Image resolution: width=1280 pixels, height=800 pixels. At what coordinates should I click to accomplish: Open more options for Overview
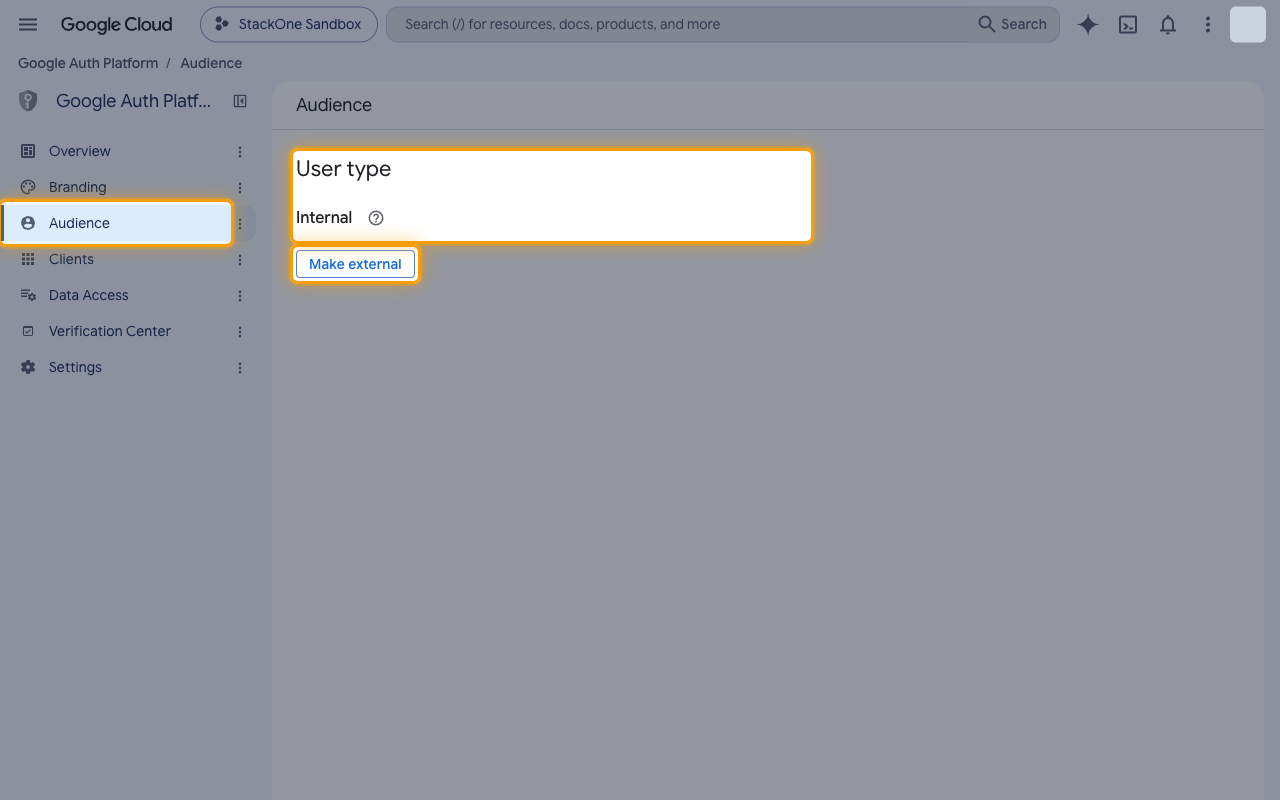(x=240, y=152)
